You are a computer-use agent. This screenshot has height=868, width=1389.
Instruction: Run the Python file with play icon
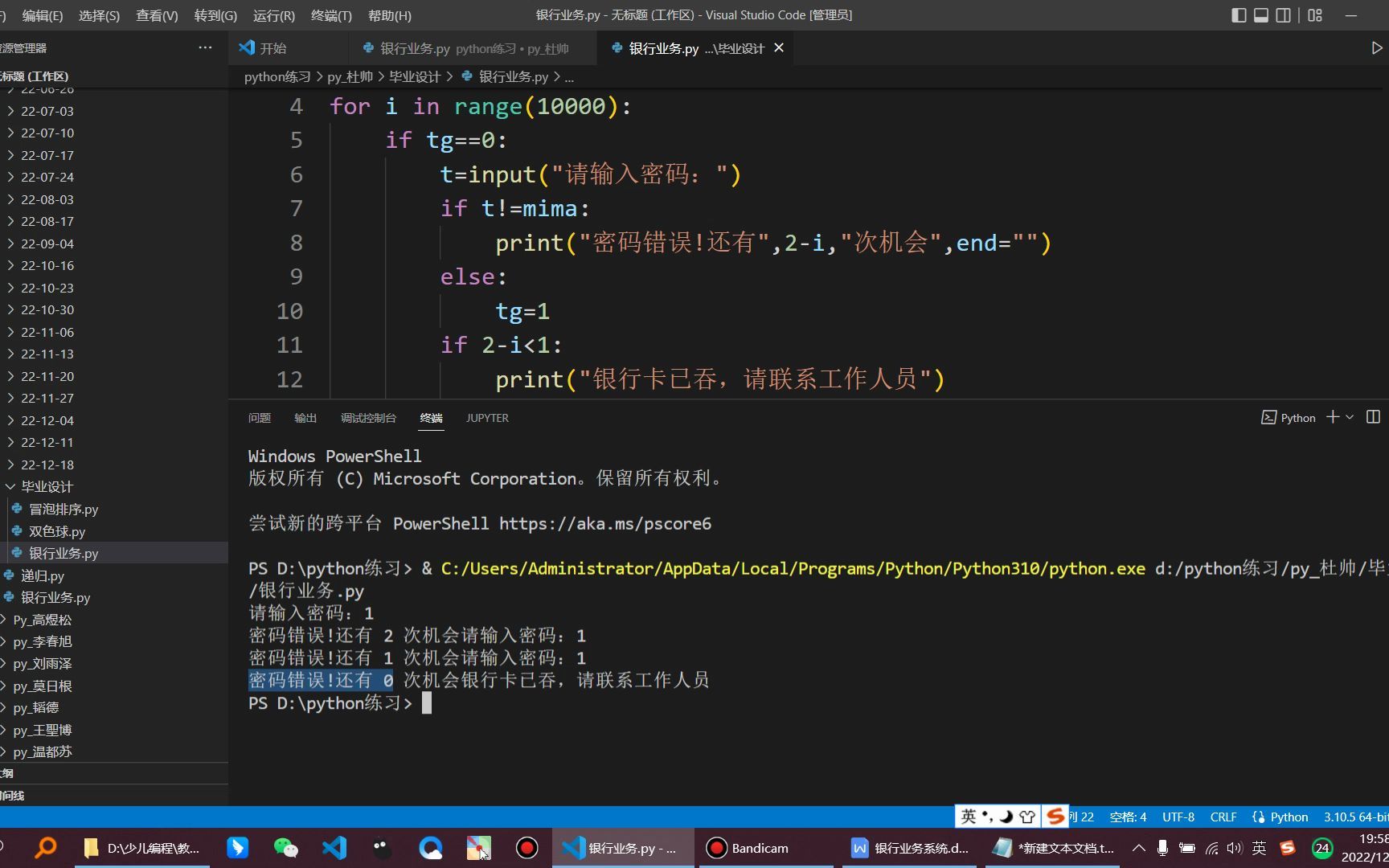point(1377,48)
